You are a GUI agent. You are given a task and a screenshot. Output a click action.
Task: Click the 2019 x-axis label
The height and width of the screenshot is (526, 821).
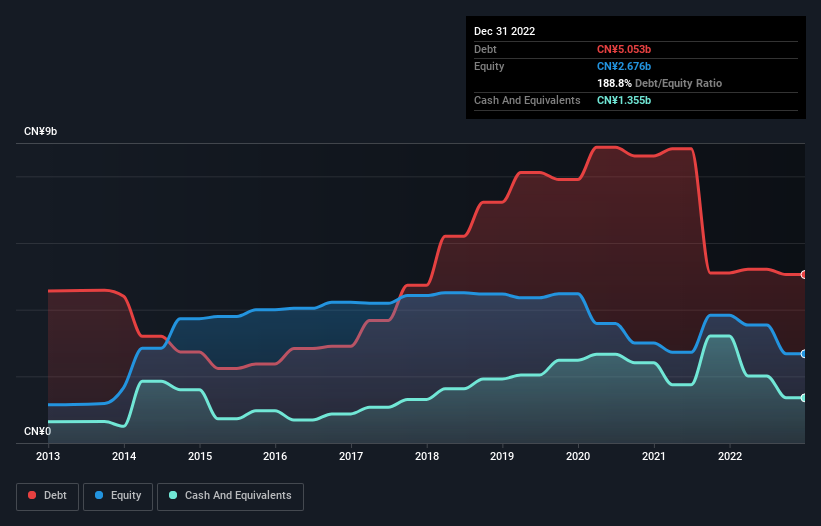(x=502, y=456)
